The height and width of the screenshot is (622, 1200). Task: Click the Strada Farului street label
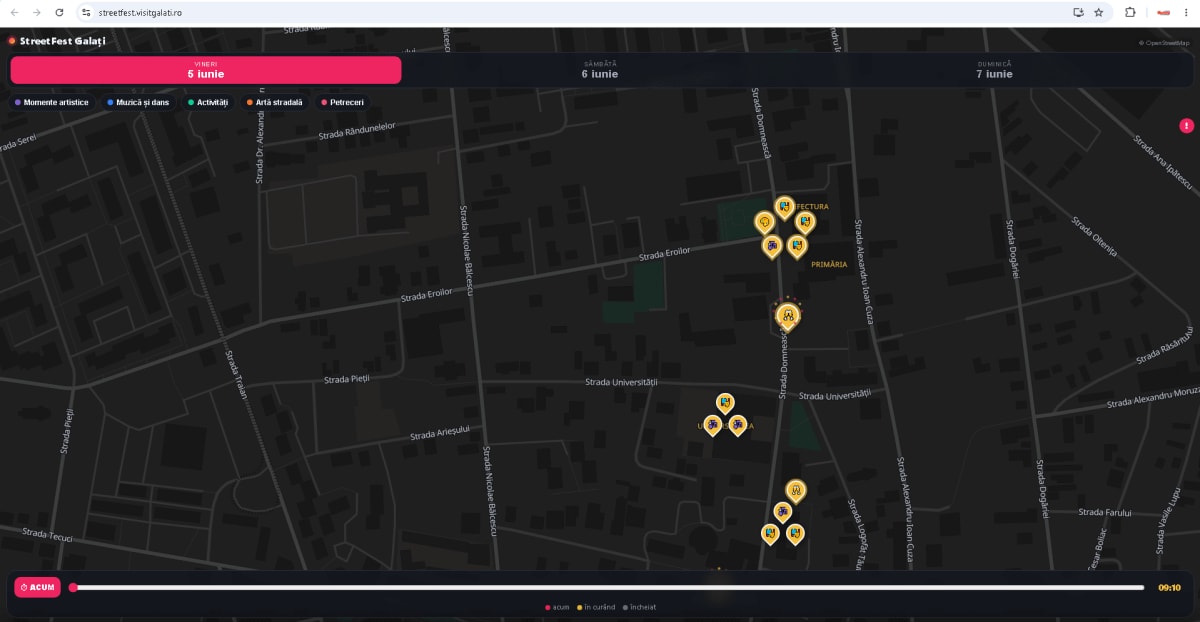click(x=1104, y=512)
